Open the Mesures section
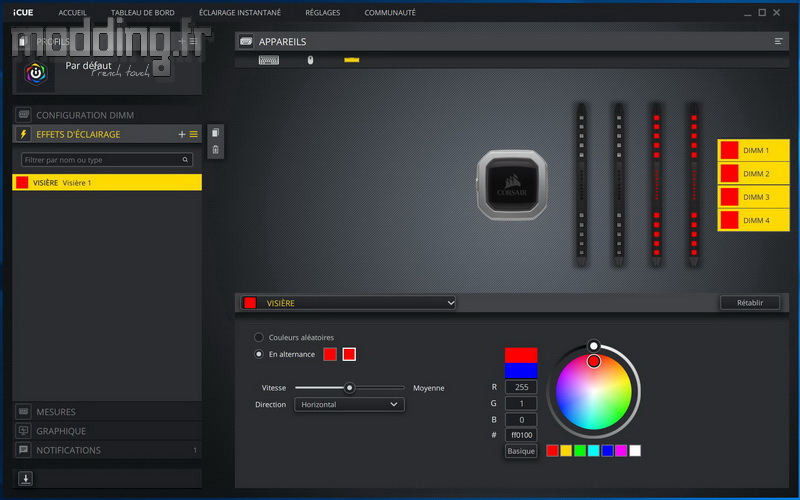800x500 pixels. coord(107,411)
